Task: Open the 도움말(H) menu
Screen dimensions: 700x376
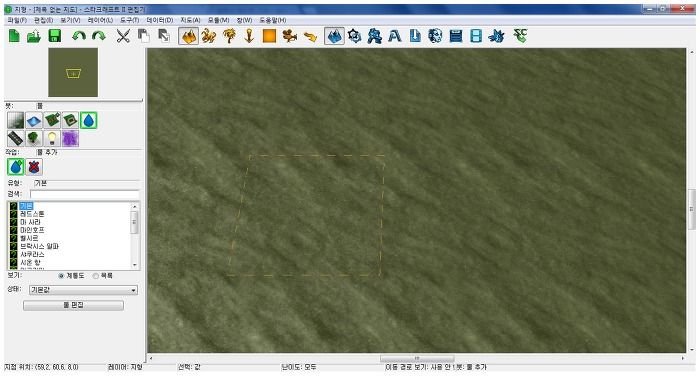Action: [273, 21]
